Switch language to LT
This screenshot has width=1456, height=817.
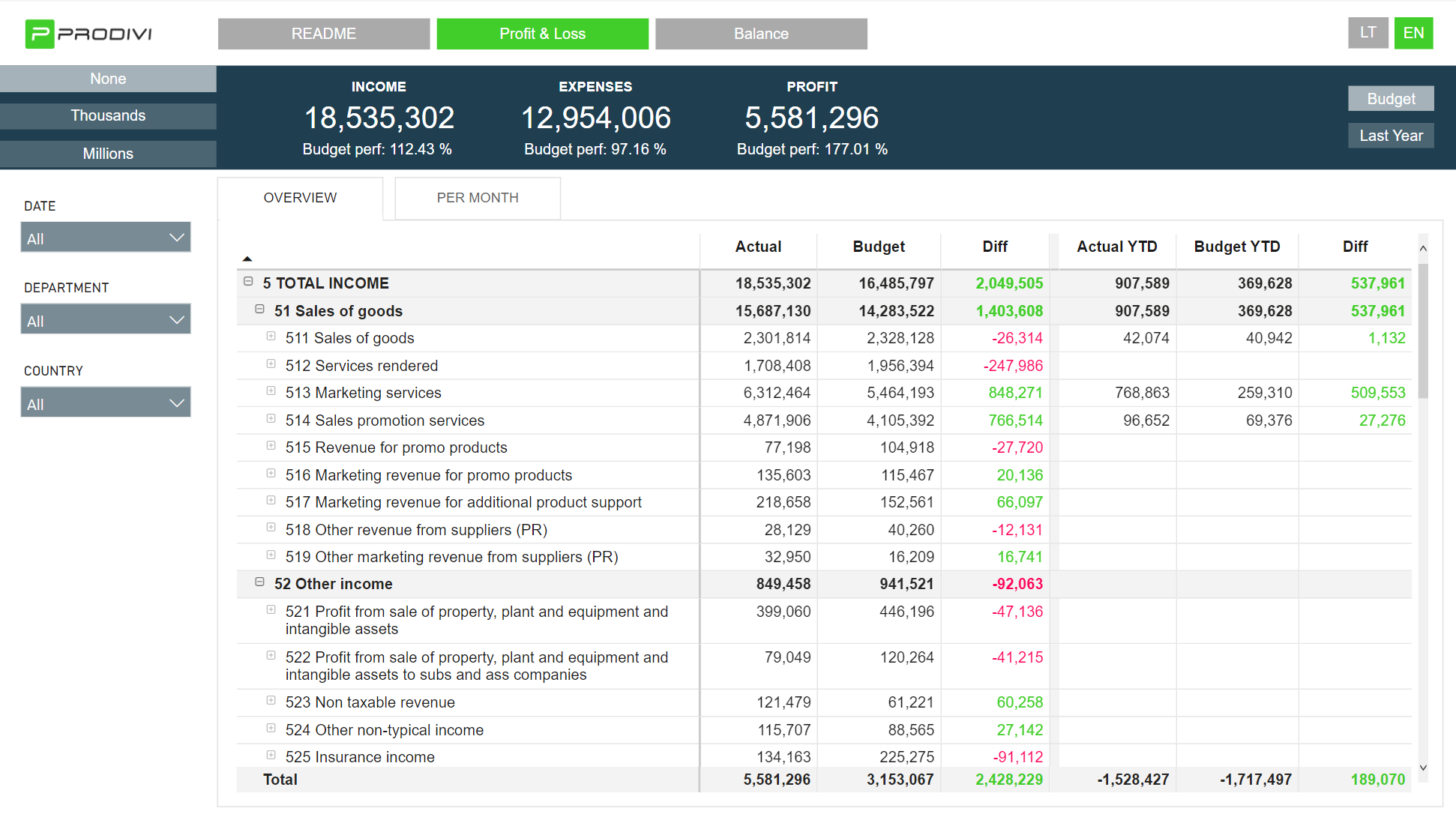click(x=1368, y=33)
